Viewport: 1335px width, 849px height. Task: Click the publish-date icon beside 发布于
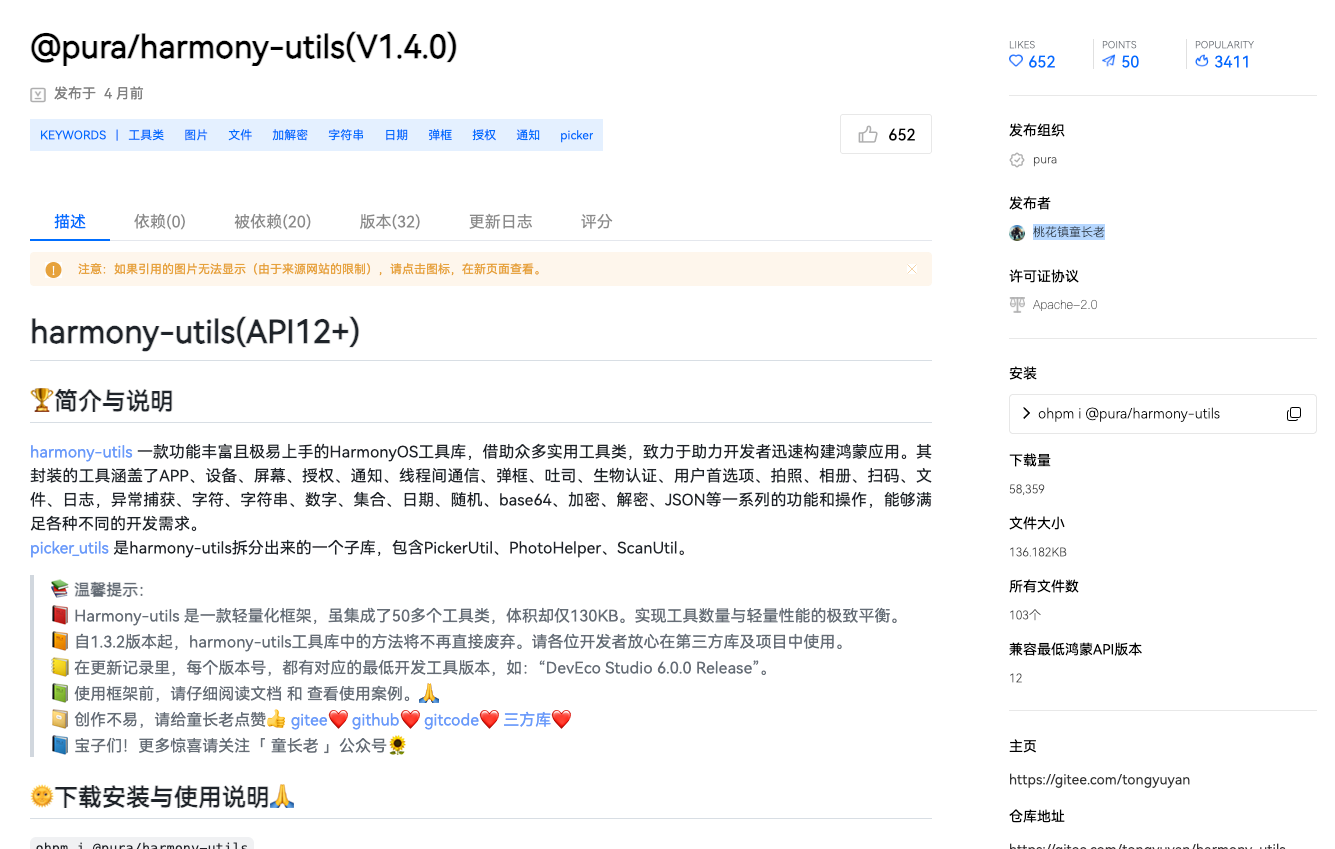pyautogui.click(x=38, y=95)
